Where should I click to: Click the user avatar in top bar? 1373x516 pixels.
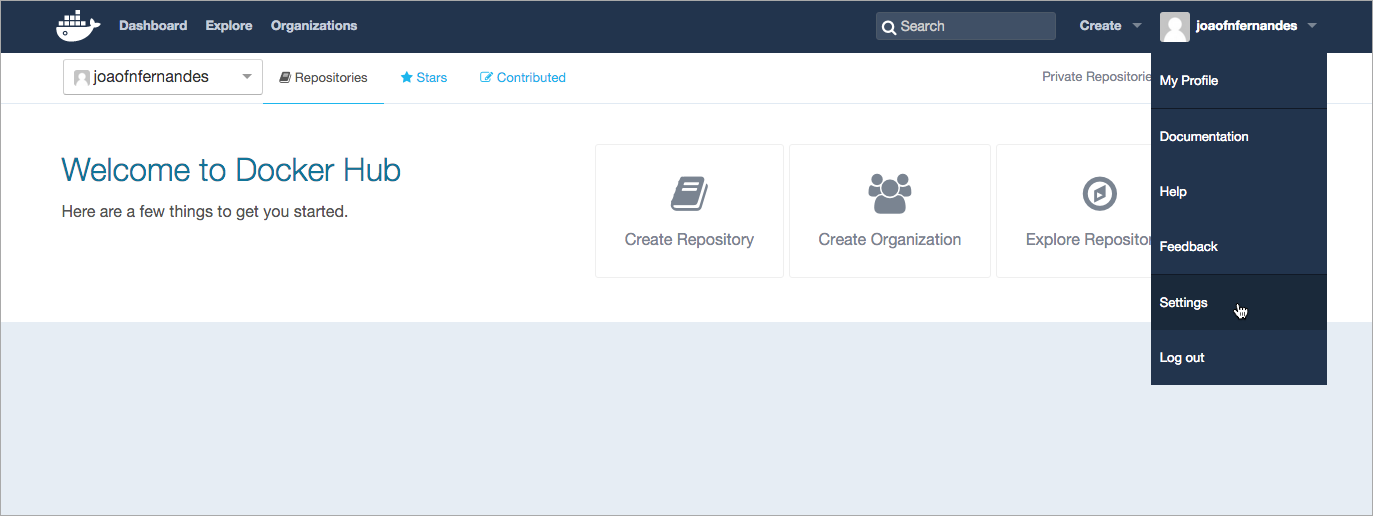point(1174,27)
